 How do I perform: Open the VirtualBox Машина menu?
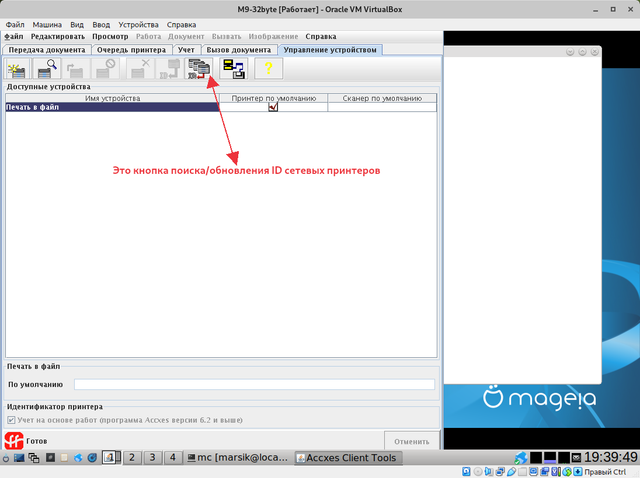(x=47, y=24)
